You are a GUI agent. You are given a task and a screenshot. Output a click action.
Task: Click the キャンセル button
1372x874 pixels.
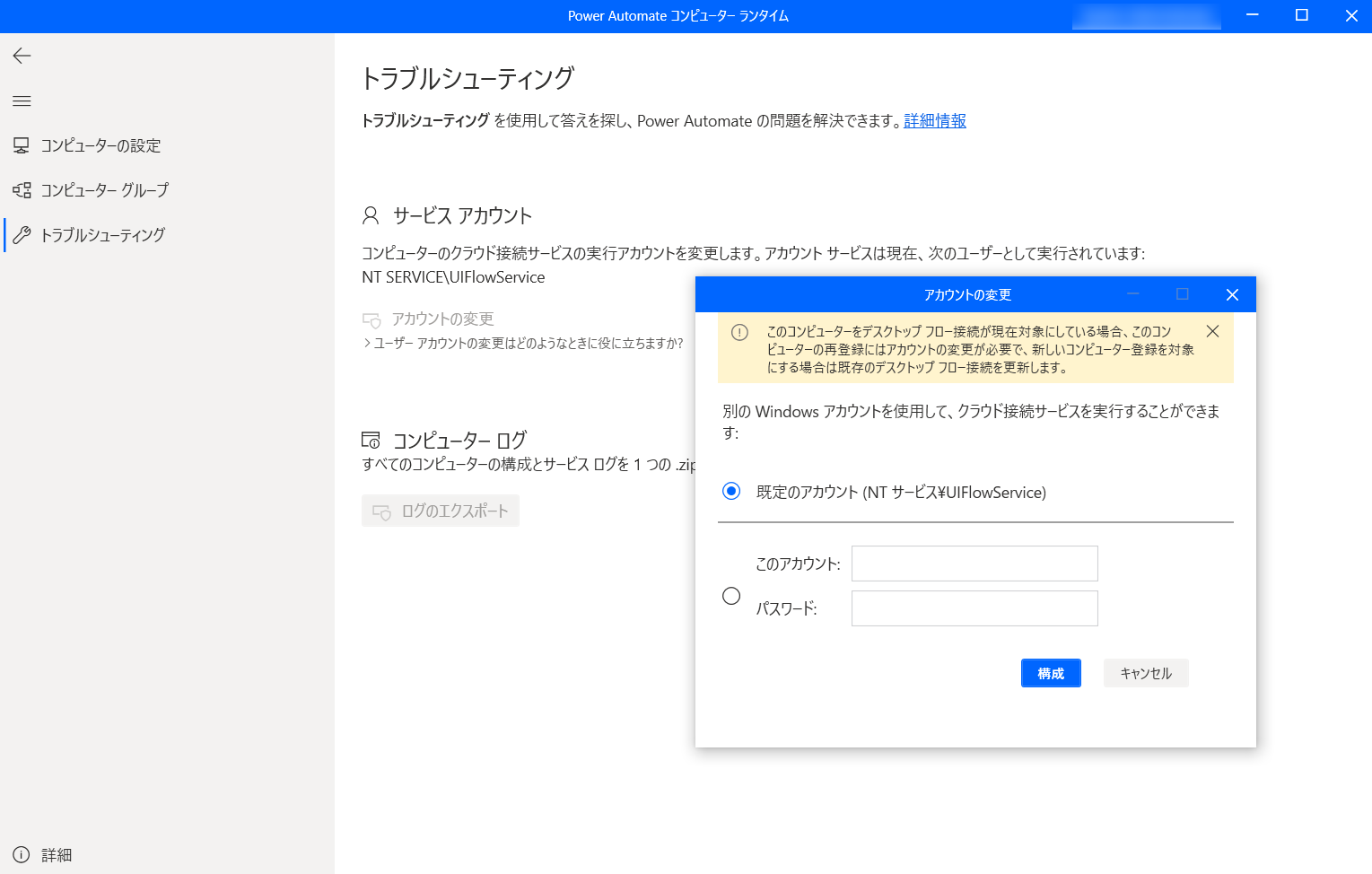[1146, 673]
